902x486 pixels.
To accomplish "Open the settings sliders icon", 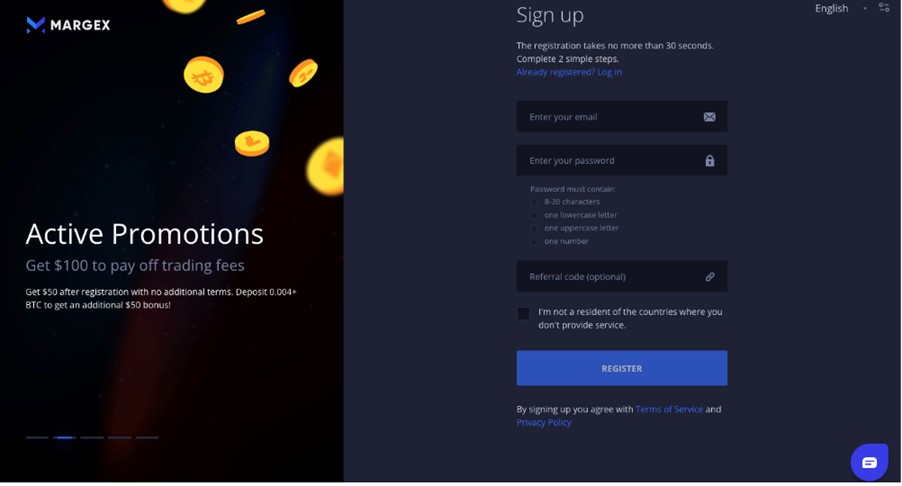I will (884, 8).
